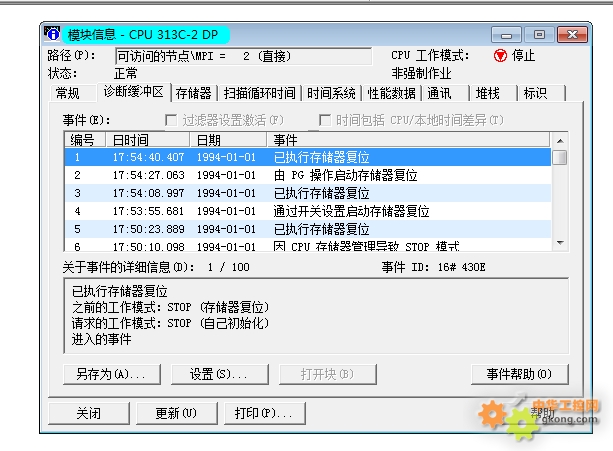The height and width of the screenshot is (451, 613).
Task: Open the 性能数据 tab
Action: [392, 93]
